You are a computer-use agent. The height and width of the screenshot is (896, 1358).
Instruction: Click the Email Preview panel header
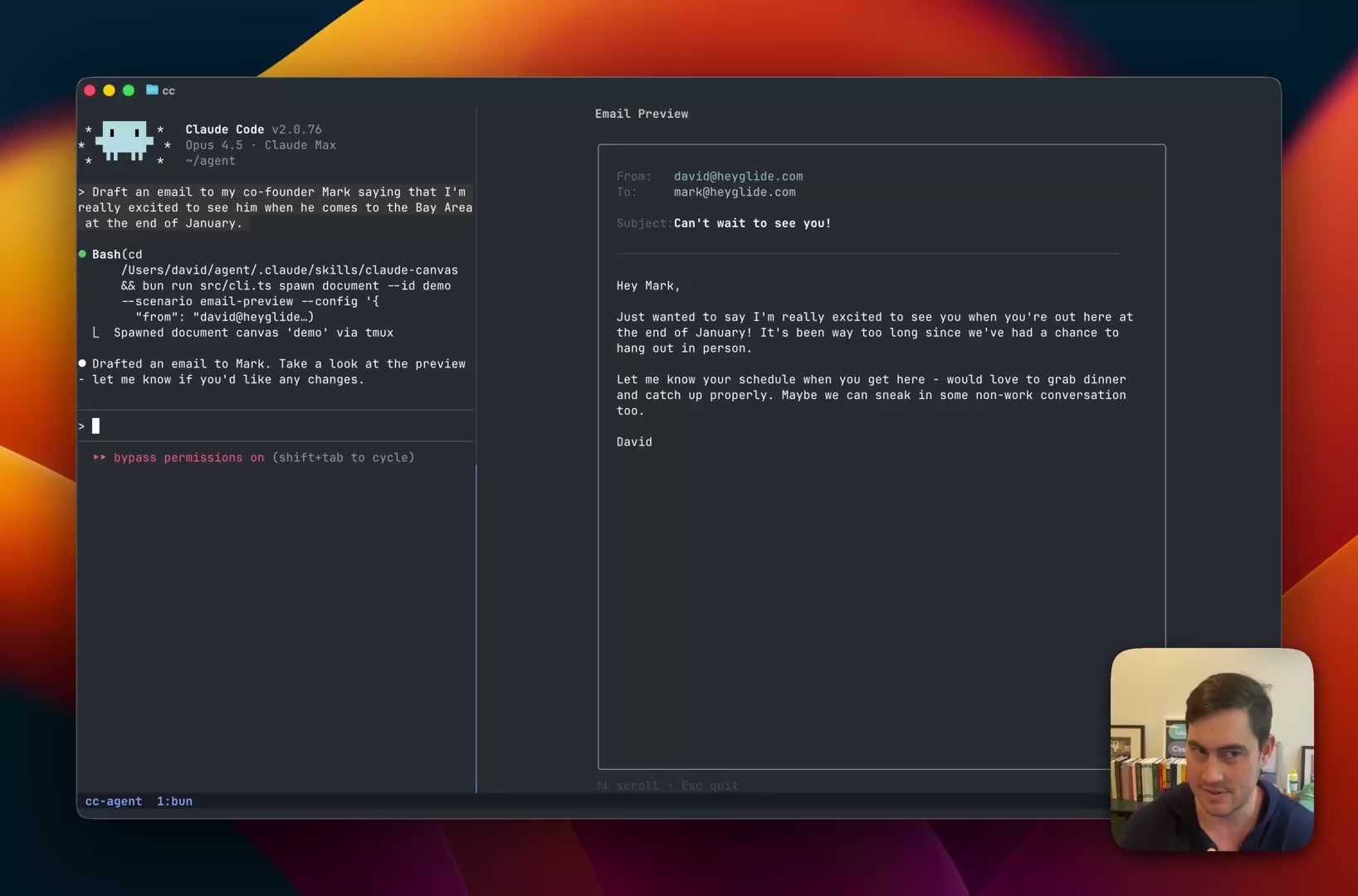click(x=641, y=114)
